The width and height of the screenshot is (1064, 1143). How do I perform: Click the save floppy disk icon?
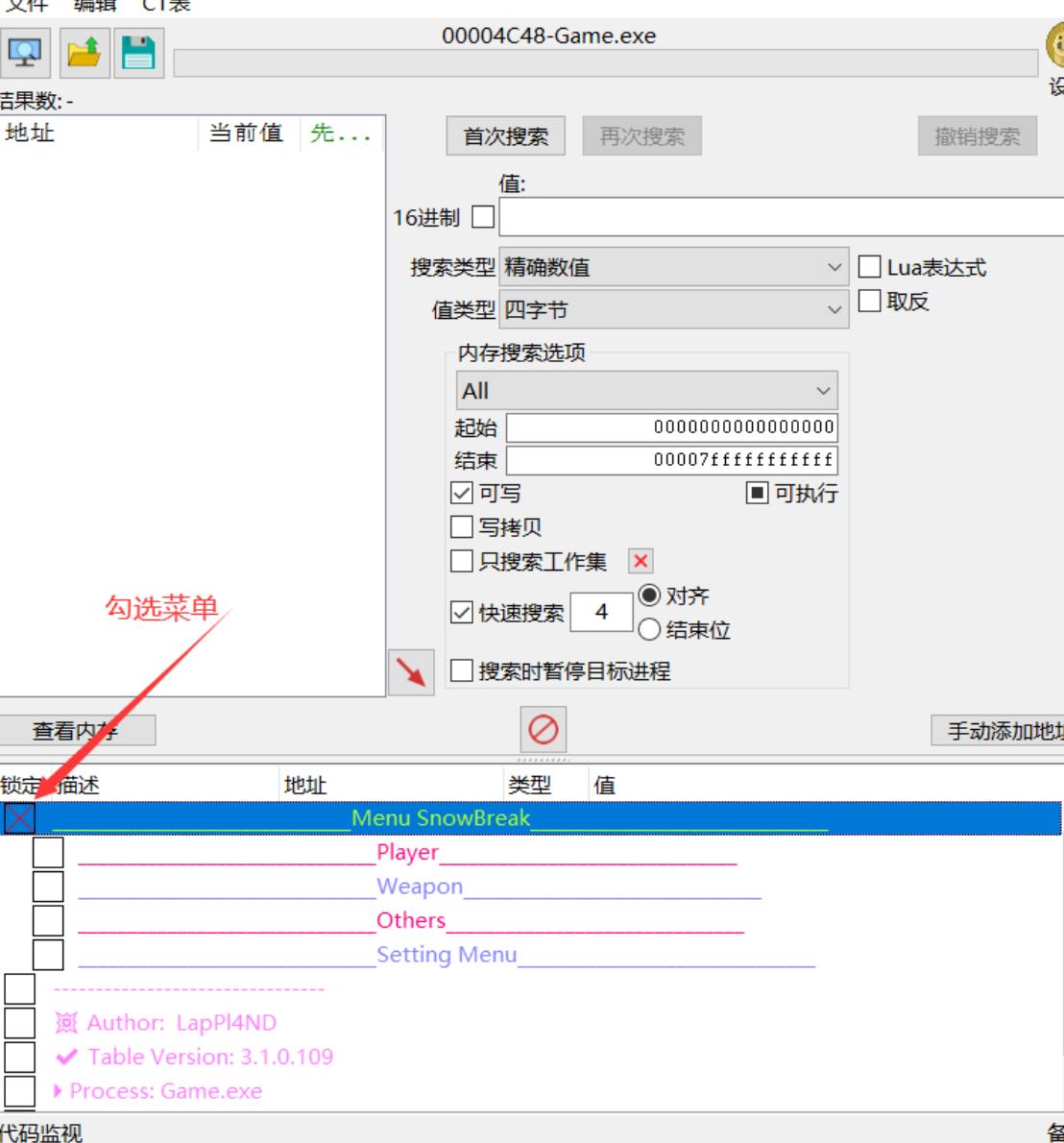[138, 53]
